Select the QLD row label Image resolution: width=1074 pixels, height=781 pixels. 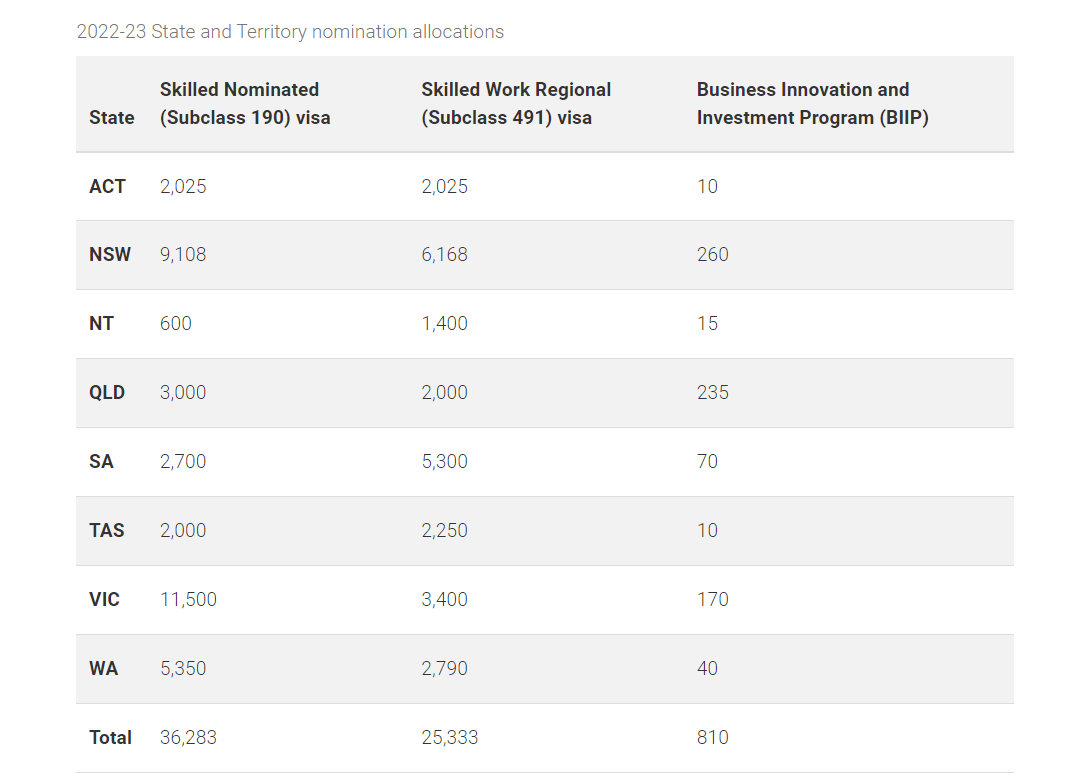click(x=107, y=393)
